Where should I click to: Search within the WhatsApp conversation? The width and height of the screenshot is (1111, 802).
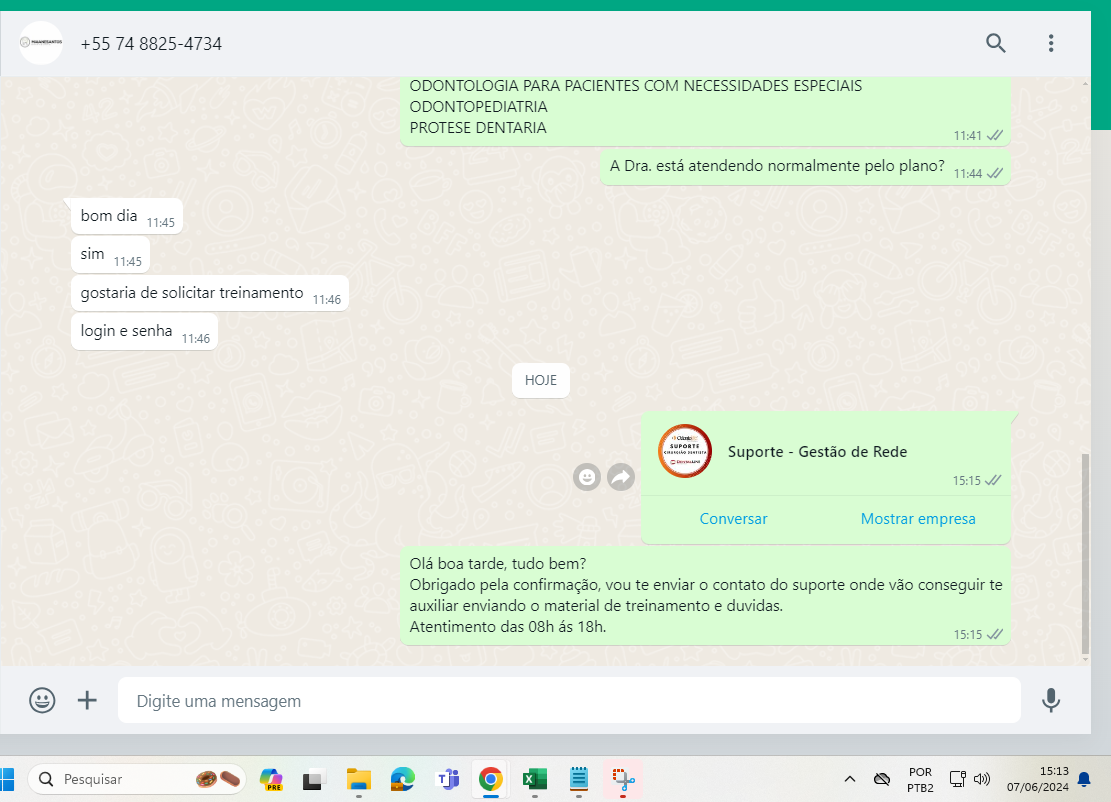(x=996, y=43)
